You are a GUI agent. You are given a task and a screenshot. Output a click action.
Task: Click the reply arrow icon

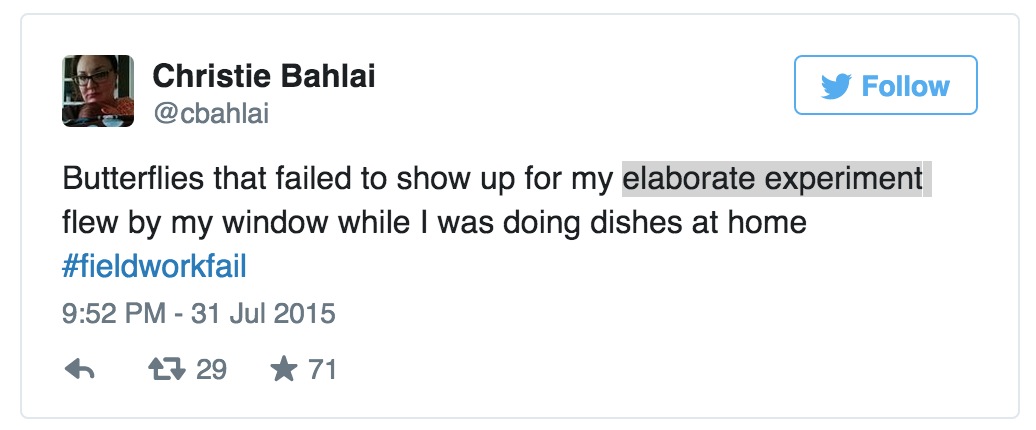coord(79,370)
